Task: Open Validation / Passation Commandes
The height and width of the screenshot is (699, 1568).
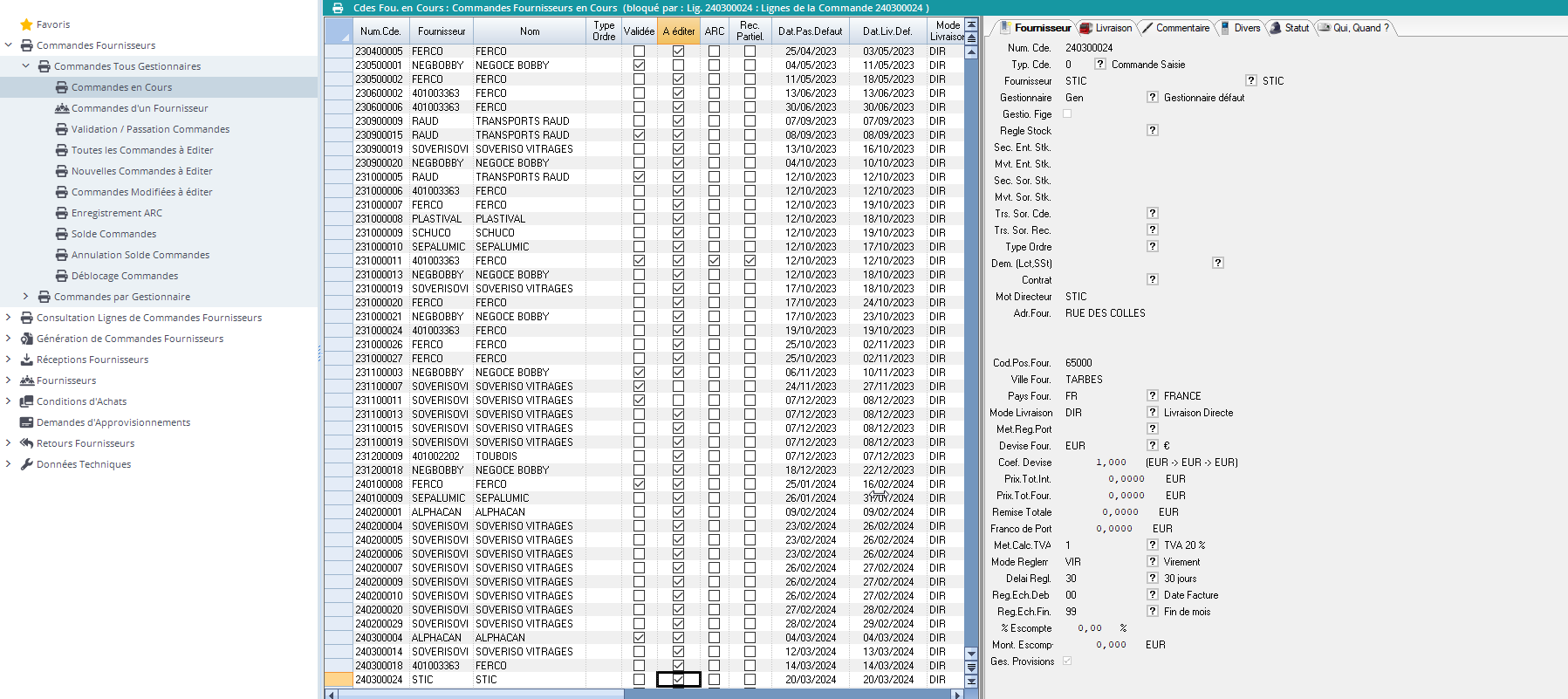Action: pos(150,129)
